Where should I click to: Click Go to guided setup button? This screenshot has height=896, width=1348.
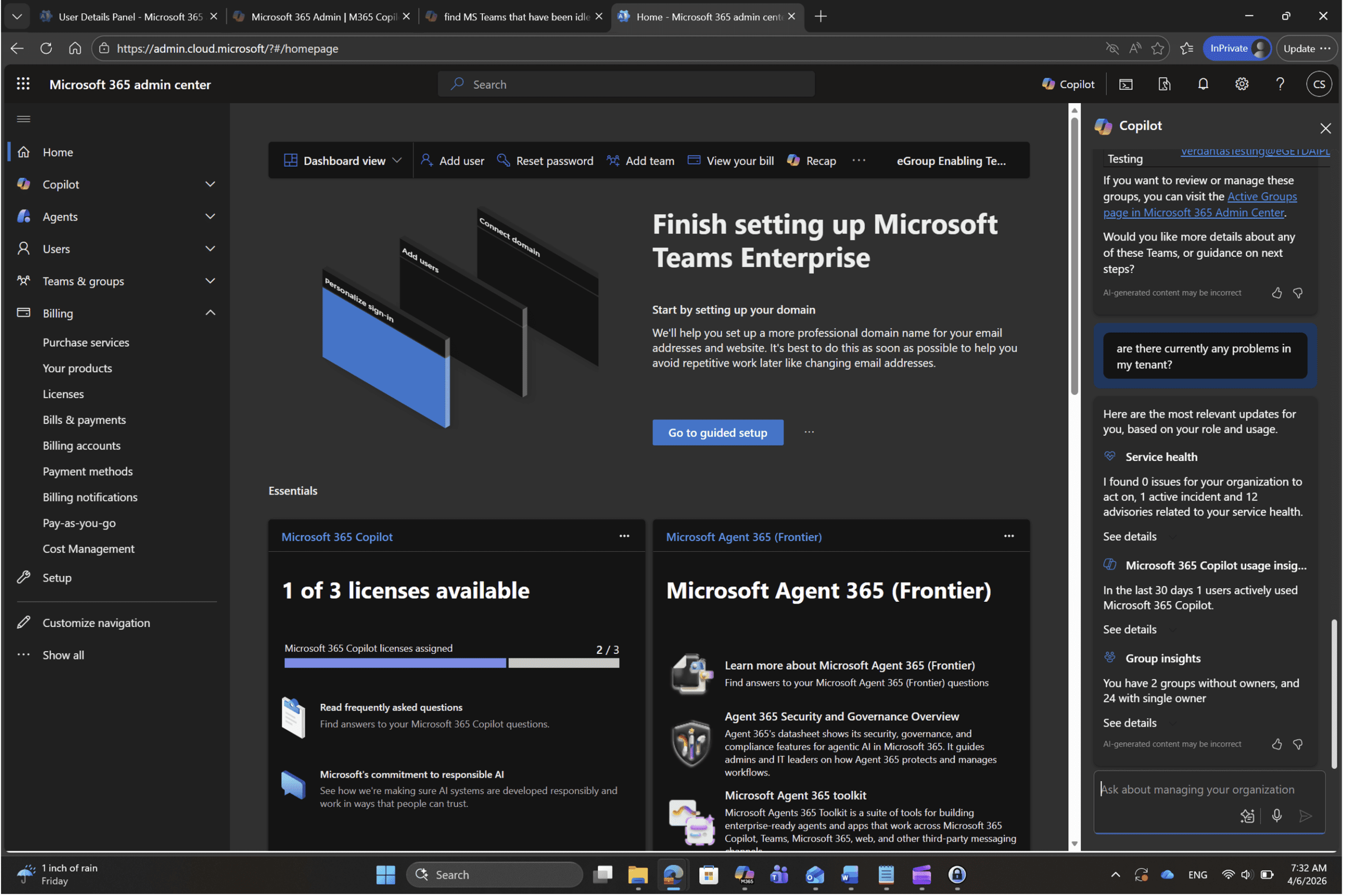click(x=718, y=433)
